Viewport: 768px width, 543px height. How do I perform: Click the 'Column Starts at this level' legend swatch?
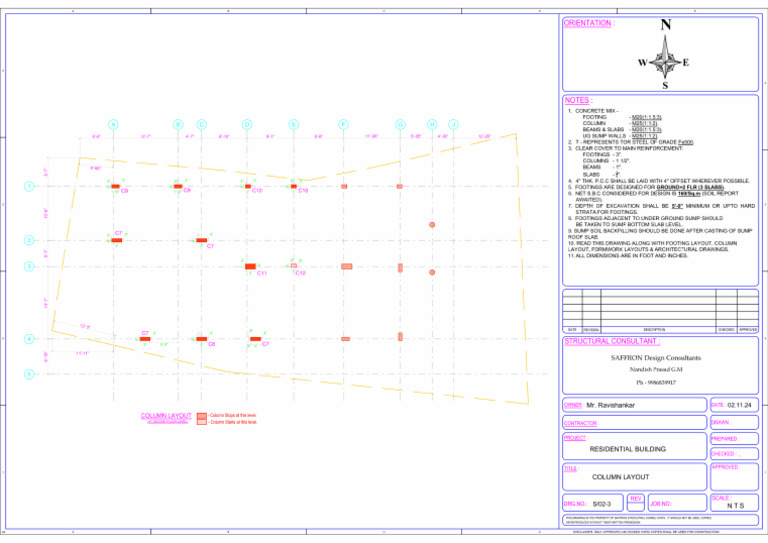[201, 422]
